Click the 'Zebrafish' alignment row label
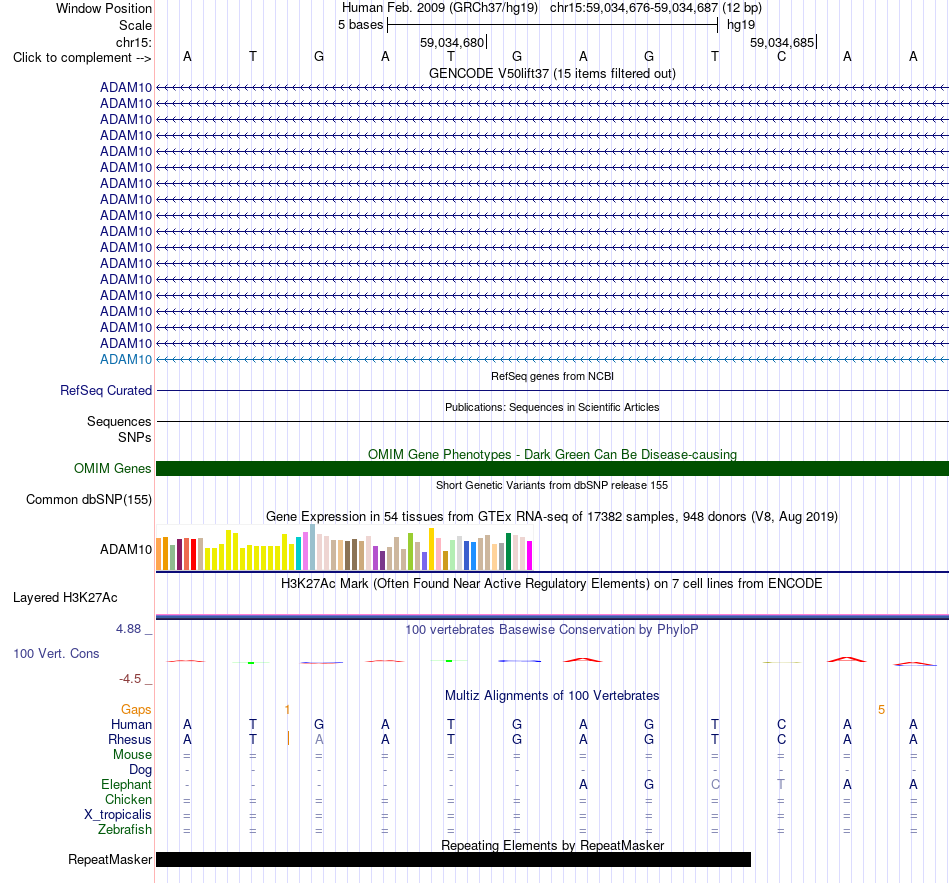950x883 pixels. 125,830
